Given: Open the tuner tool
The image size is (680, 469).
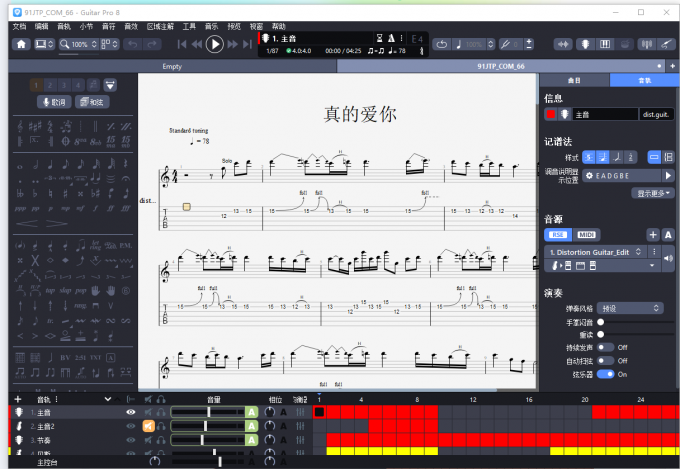Looking at the screenshot, I should (647, 44).
